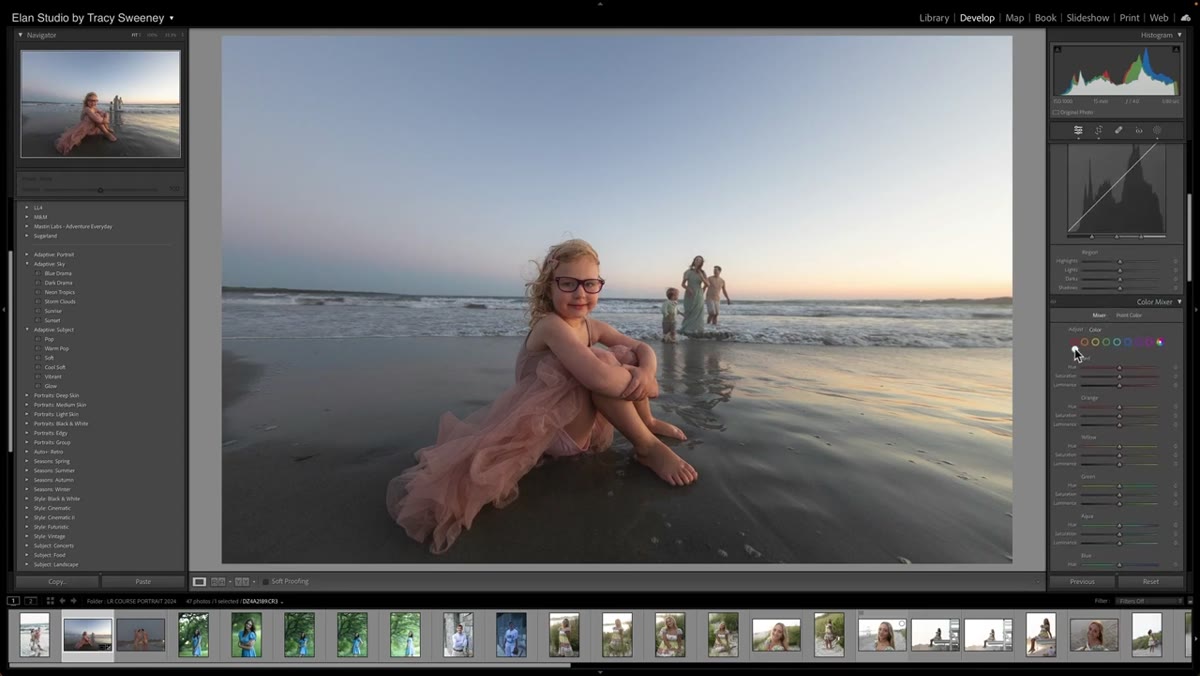Switch to the Map module
1200x676 pixels.
click(x=1014, y=18)
